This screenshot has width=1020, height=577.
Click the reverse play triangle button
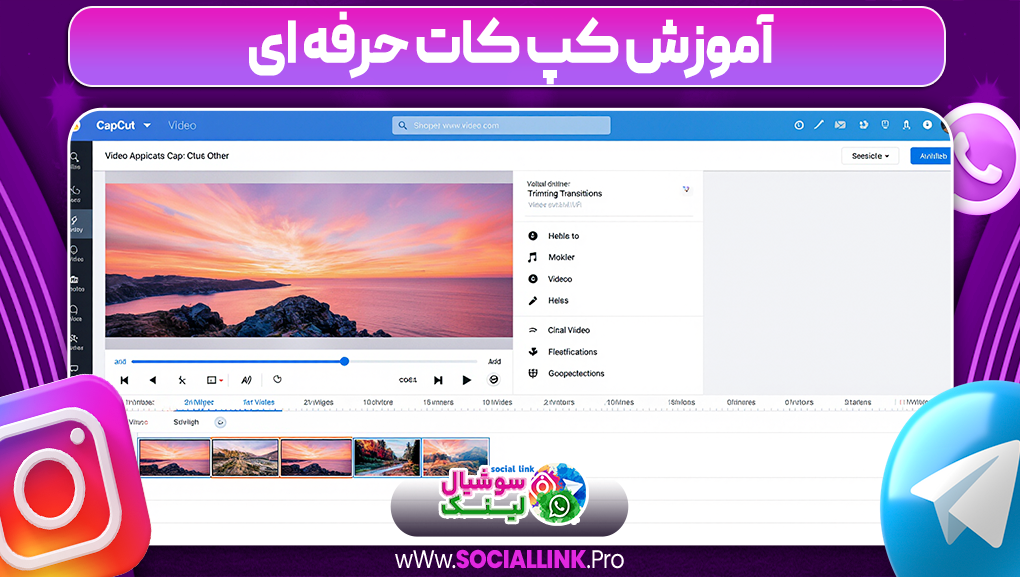pos(153,380)
